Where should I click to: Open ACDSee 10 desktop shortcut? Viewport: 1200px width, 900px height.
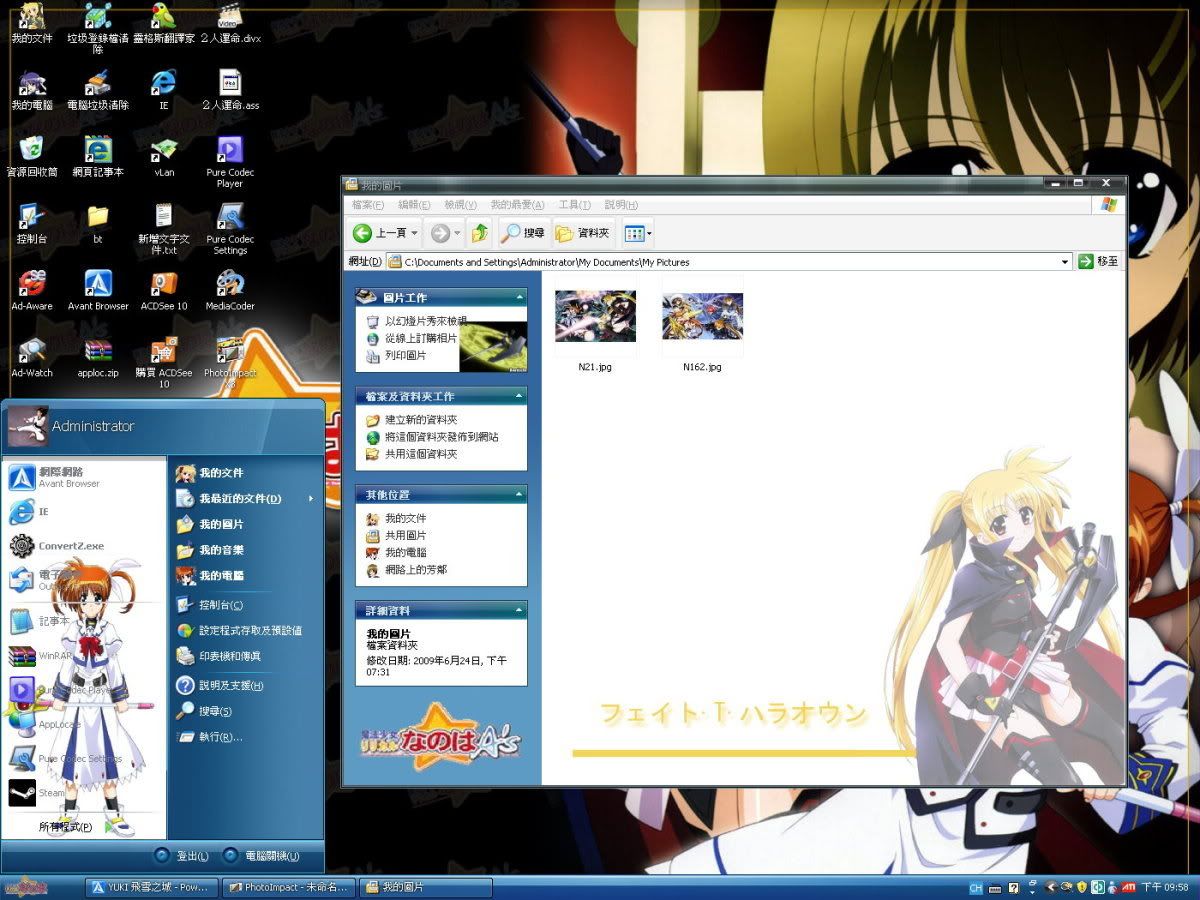164,291
